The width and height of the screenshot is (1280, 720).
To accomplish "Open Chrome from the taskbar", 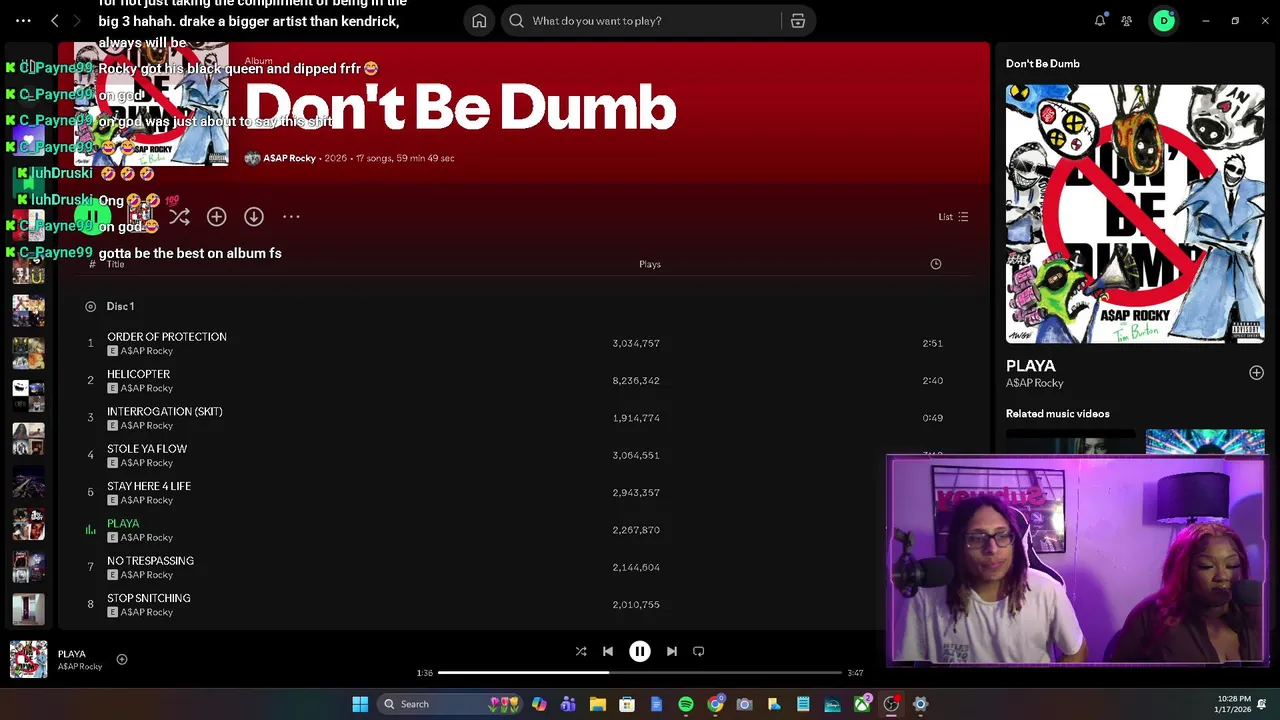I will 715,704.
